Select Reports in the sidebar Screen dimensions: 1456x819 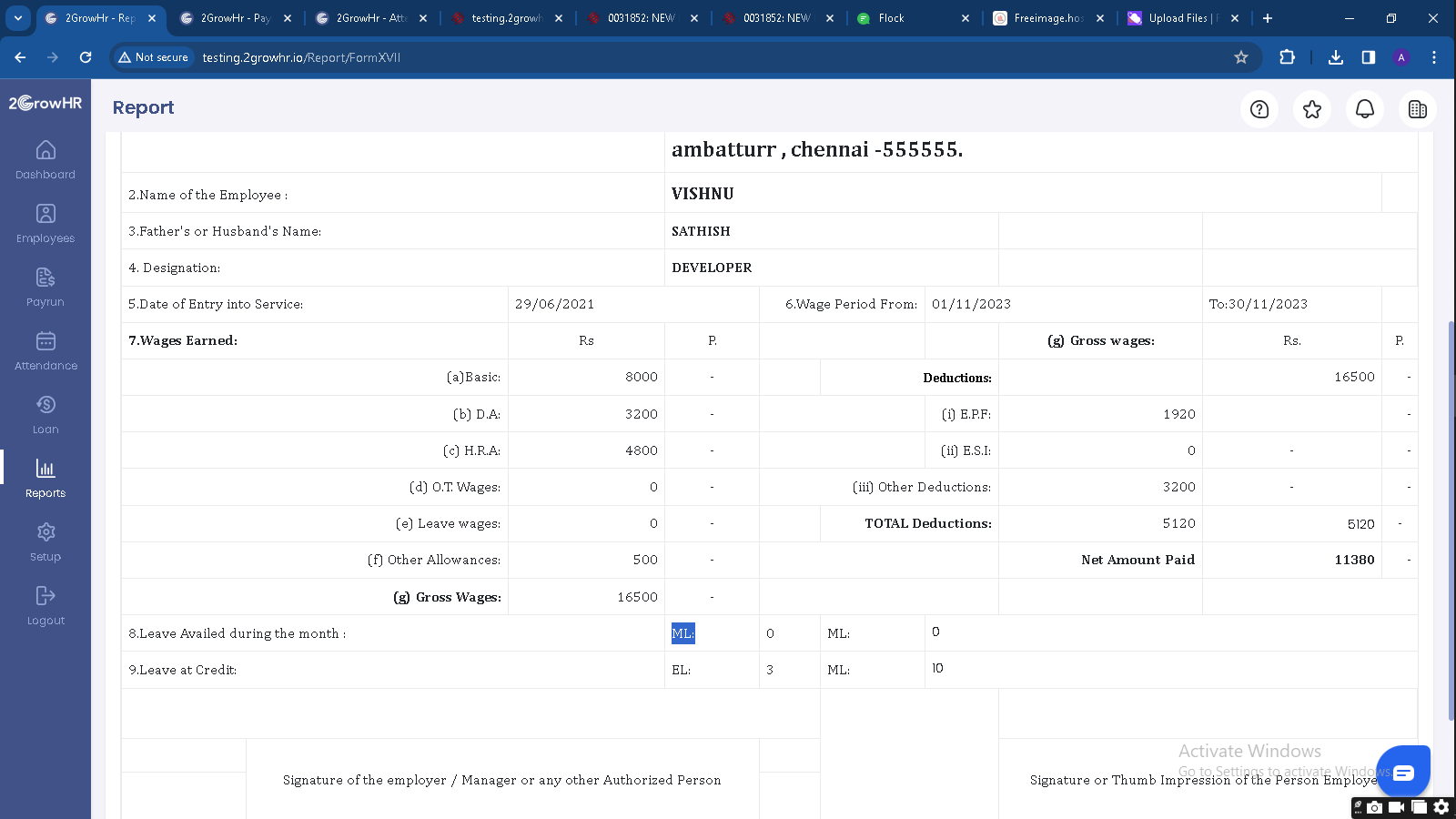(45, 479)
